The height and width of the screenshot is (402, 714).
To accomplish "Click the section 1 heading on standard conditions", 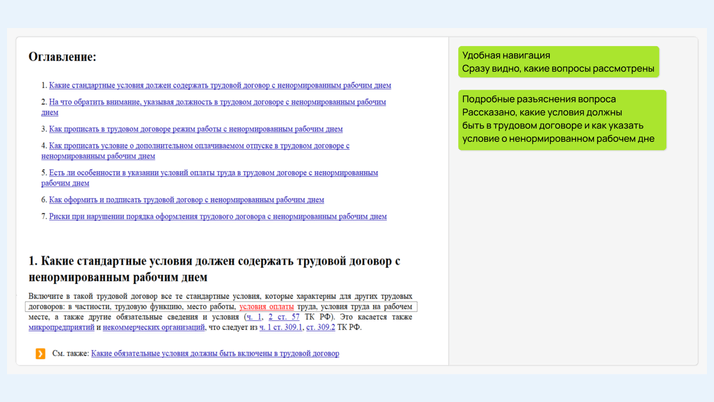I will 214,269.
